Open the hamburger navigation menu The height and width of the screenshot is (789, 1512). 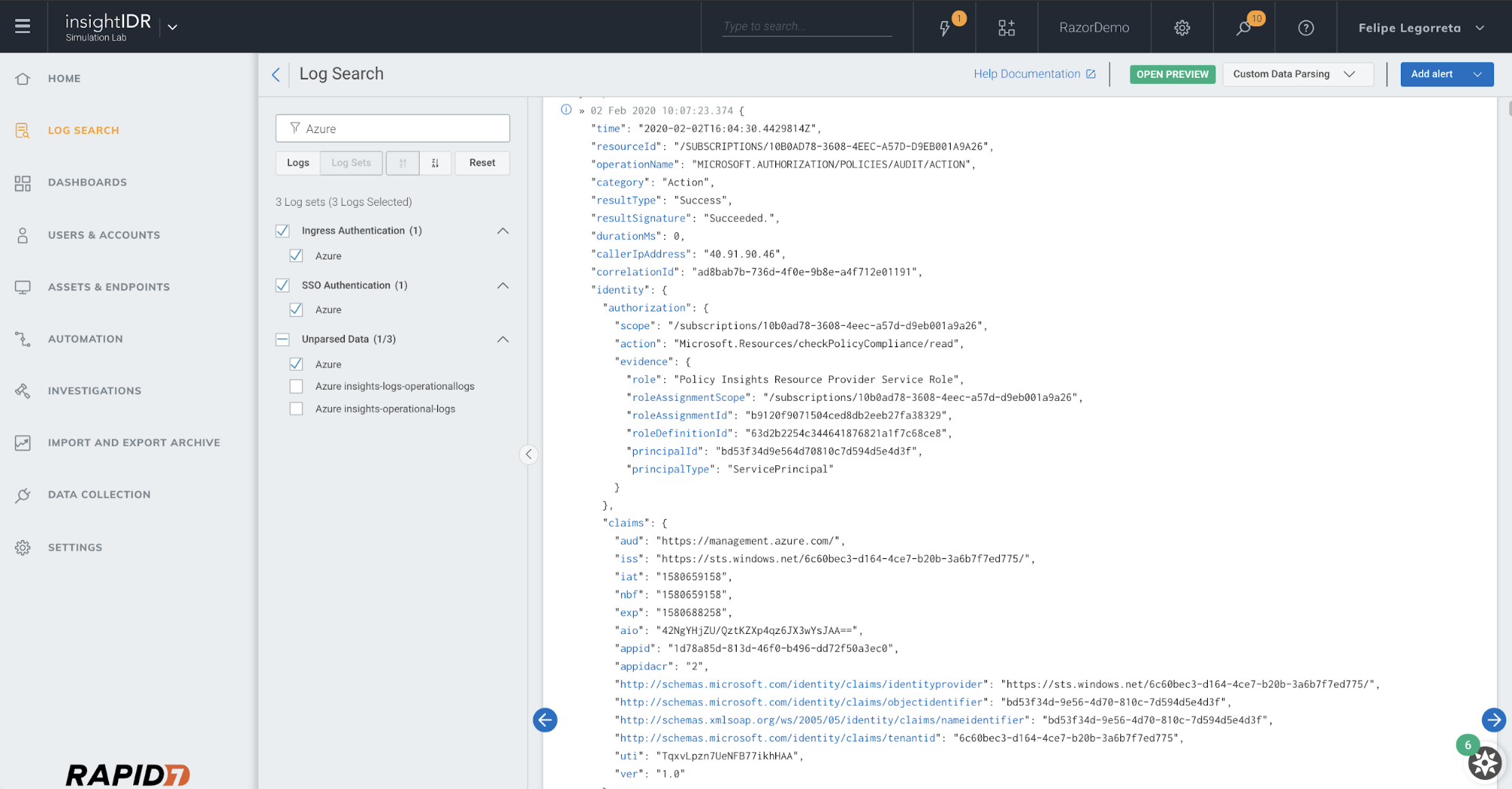(x=23, y=26)
